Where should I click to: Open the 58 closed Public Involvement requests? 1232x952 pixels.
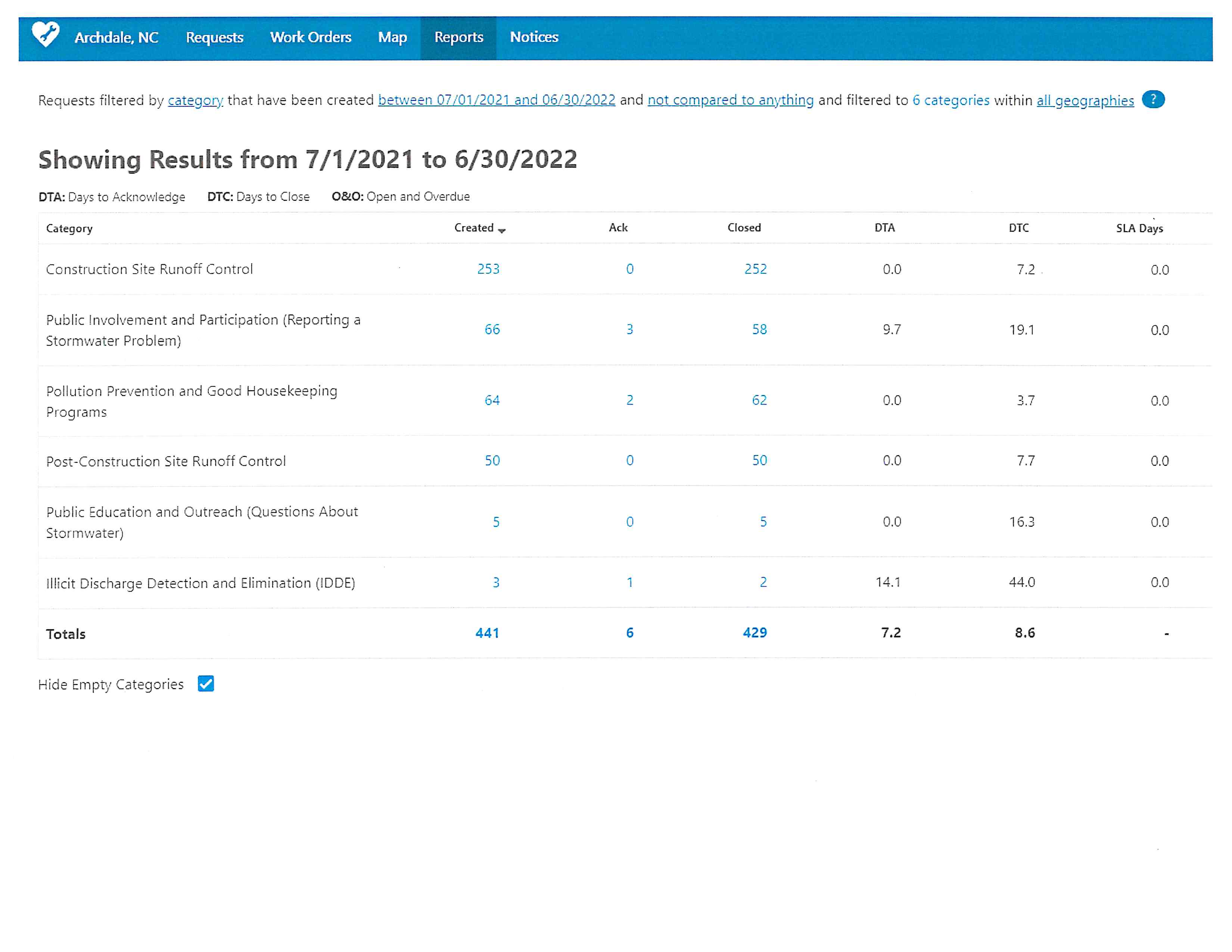coord(759,329)
